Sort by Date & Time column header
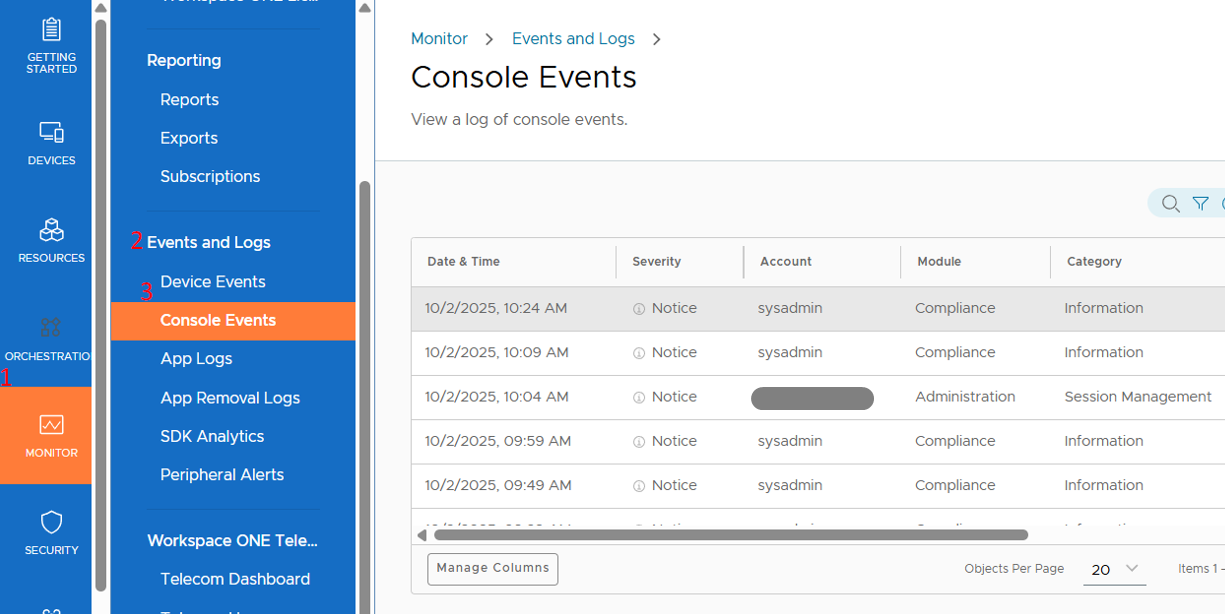1225x614 pixels. pyautogui.click(x=464, y=262)
